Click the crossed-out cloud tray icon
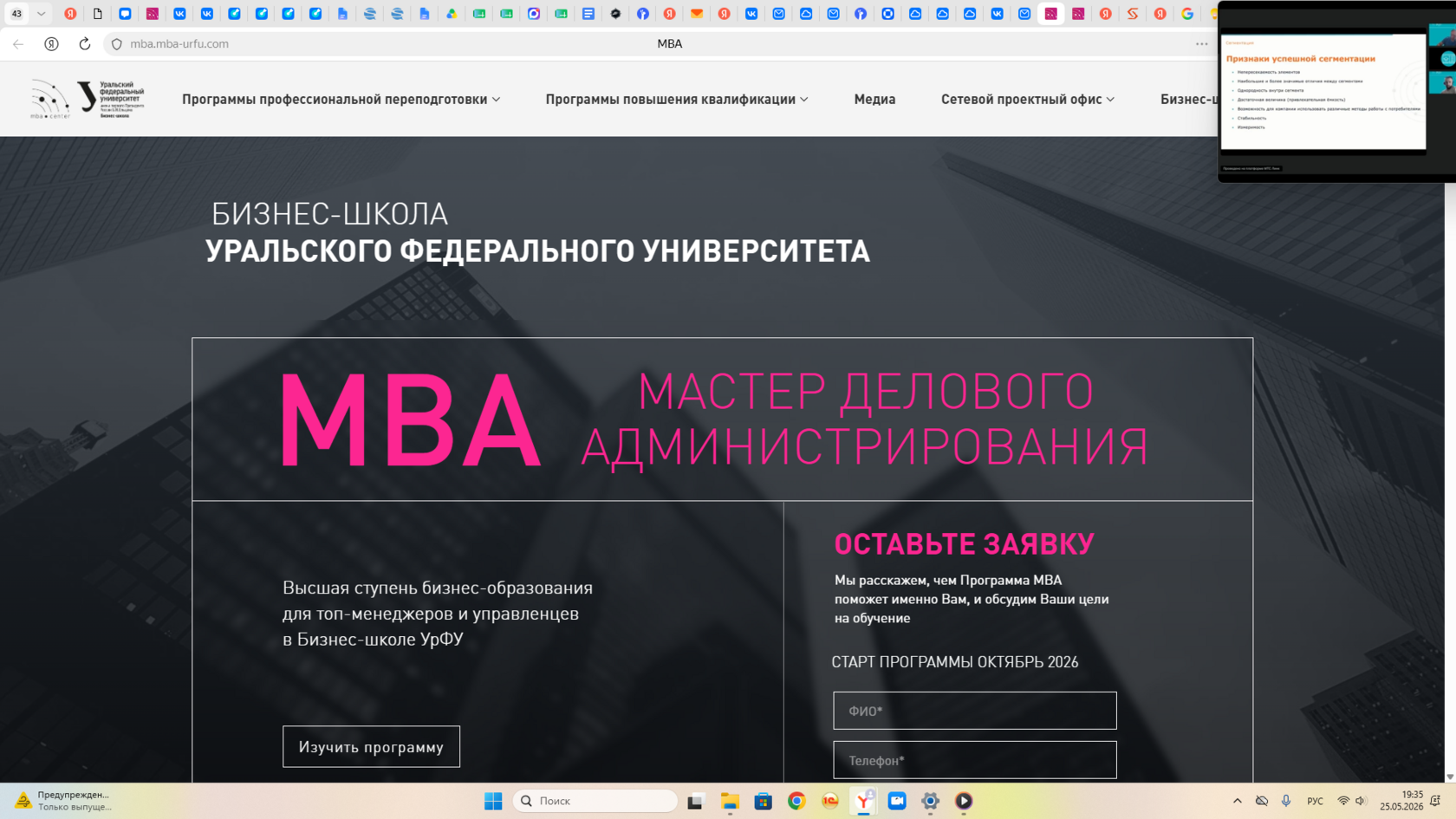 coord(1262,801)
